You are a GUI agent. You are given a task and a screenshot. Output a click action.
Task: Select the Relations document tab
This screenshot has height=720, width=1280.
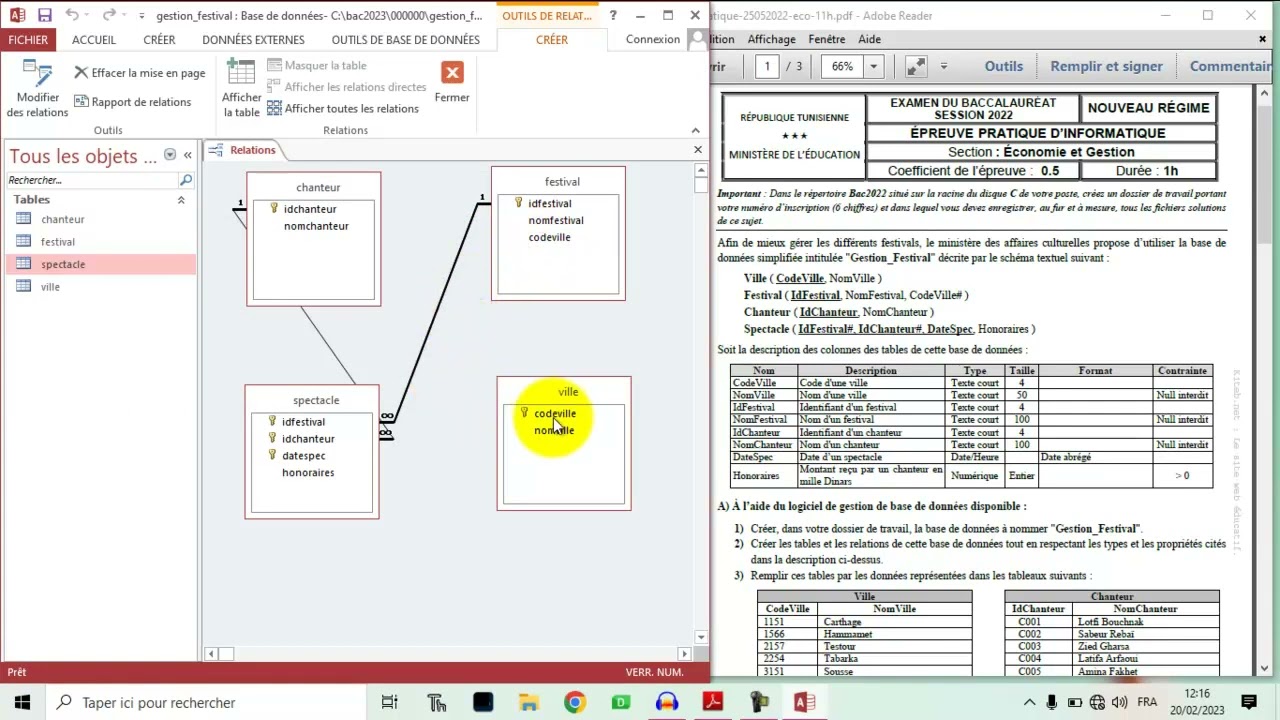pyautogui.click(x=245, y=150)
